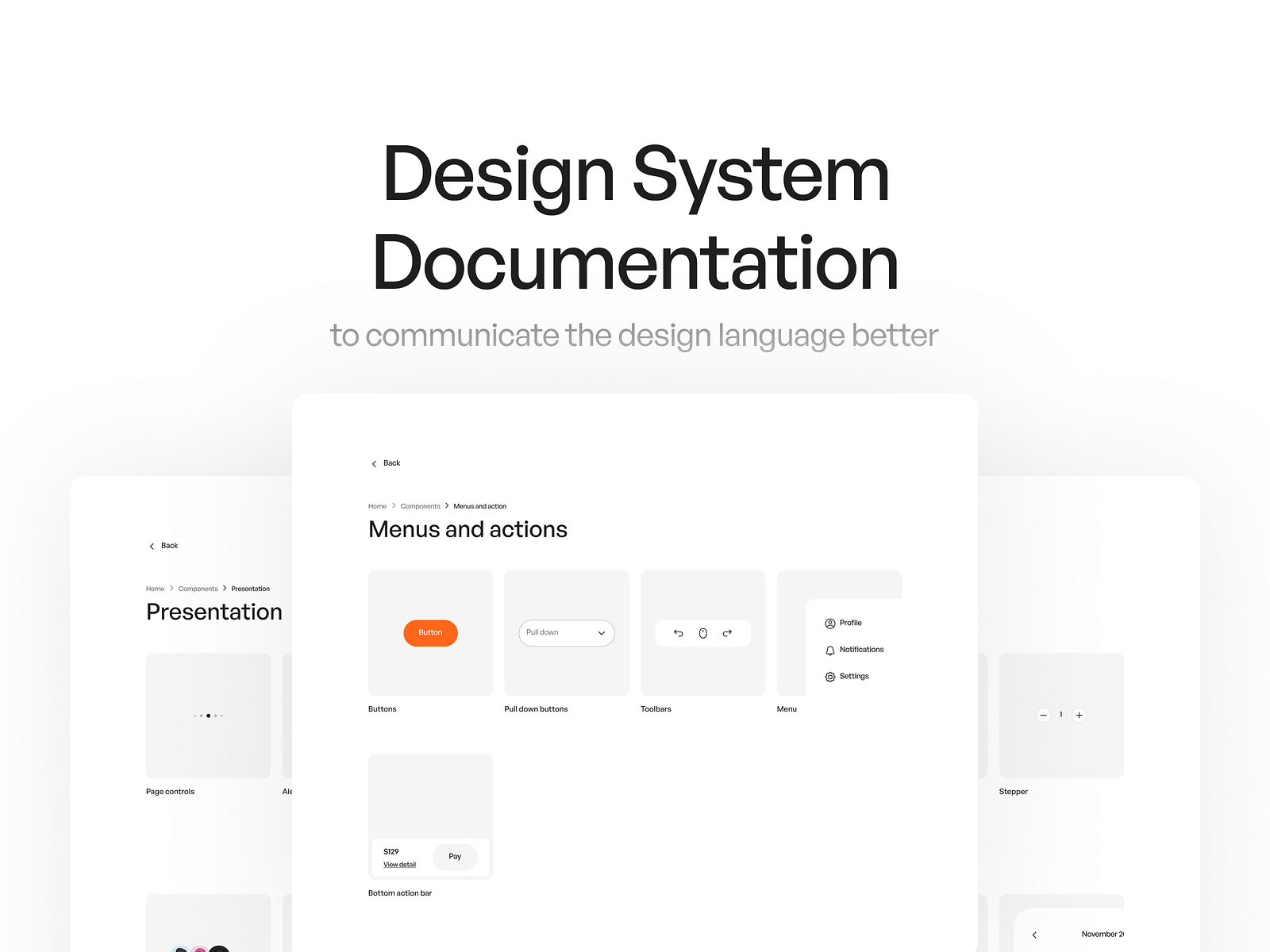Open the Components breadcrumb link
This screenshot has height=952, width=1270.
click(420, 506)
